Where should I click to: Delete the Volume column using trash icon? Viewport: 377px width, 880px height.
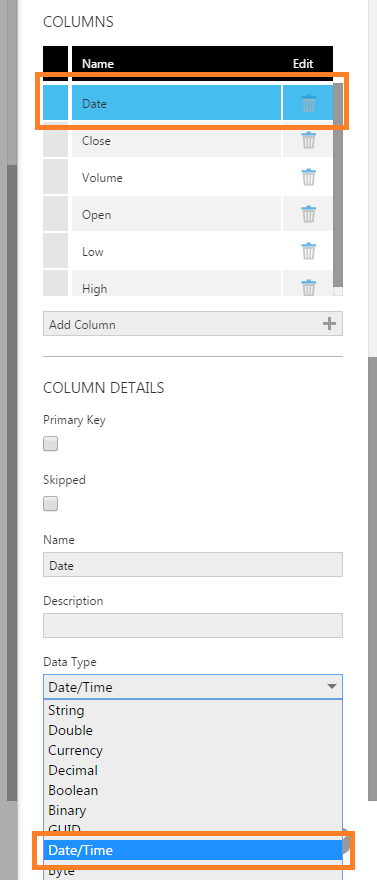tap(309, 177)
